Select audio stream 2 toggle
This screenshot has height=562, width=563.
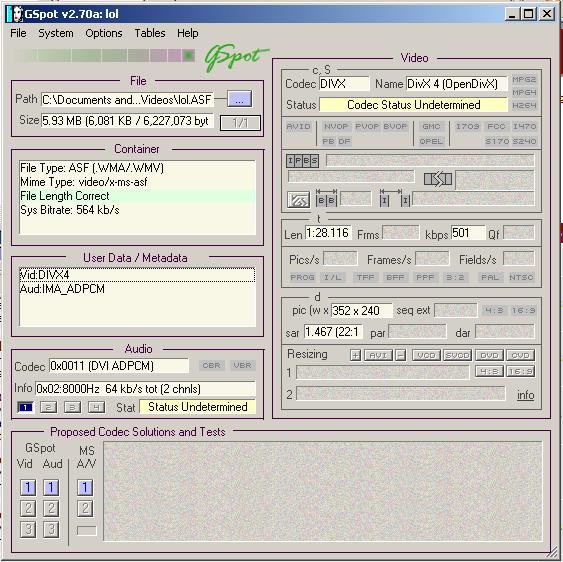pyautogui.click(x=48, y=407)
